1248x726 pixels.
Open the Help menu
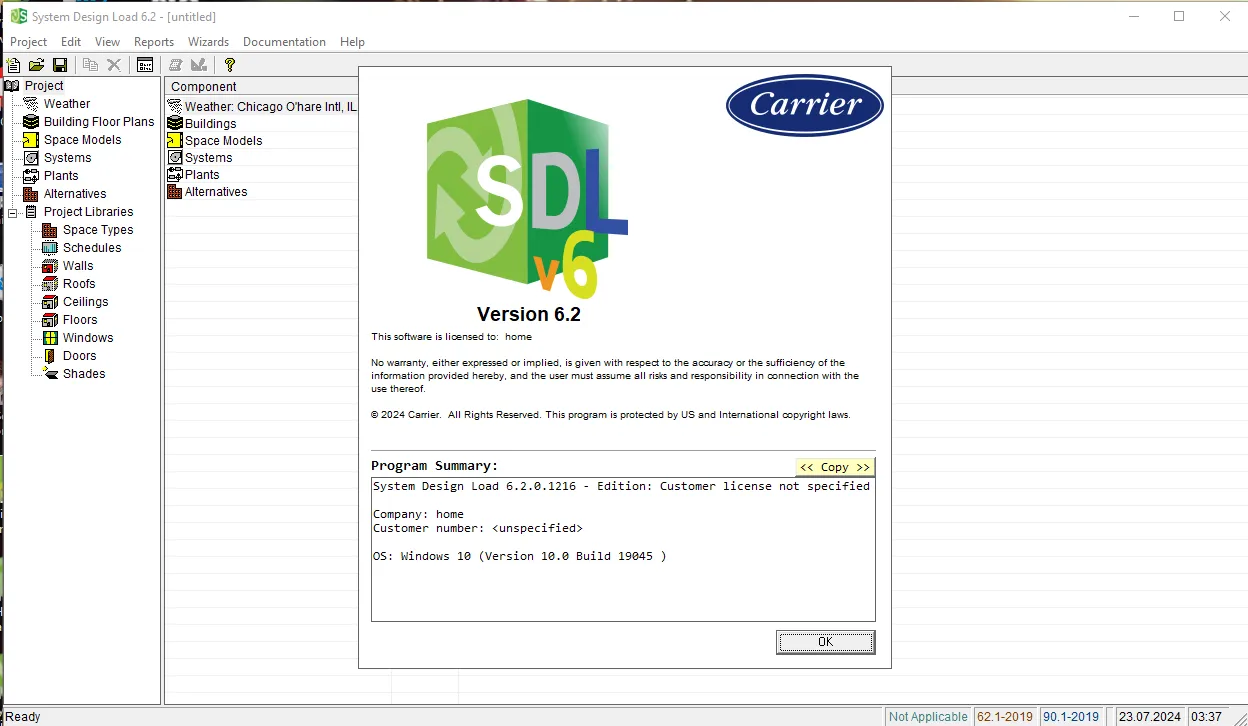pos(352,42)
